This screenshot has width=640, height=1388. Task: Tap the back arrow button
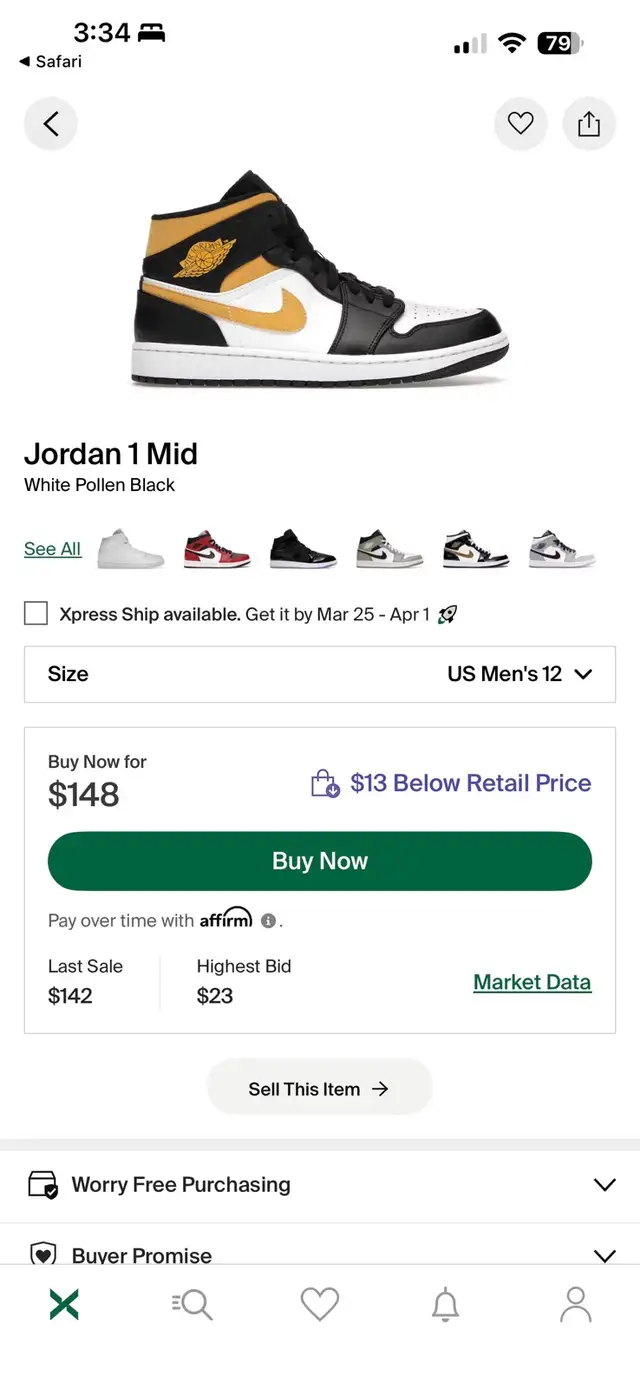(x=51, y=124)
